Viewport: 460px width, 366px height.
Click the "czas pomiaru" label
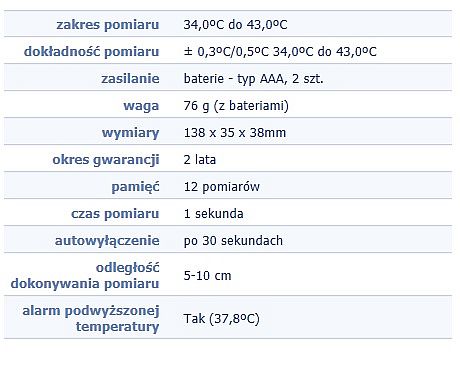(x=115, y=214)
